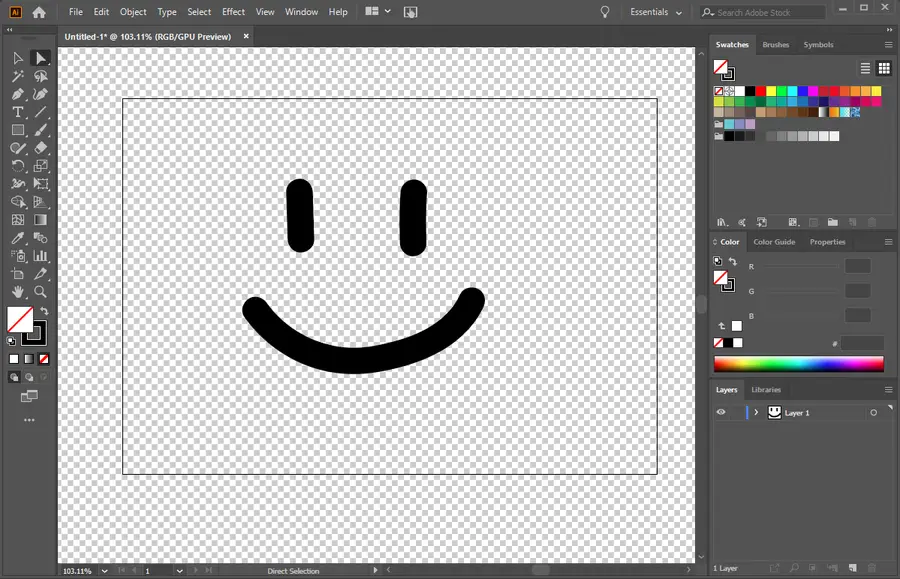Screen dimensions: 900x579
Task: Click the Home icon in top bar
Action: pos(39,12)
